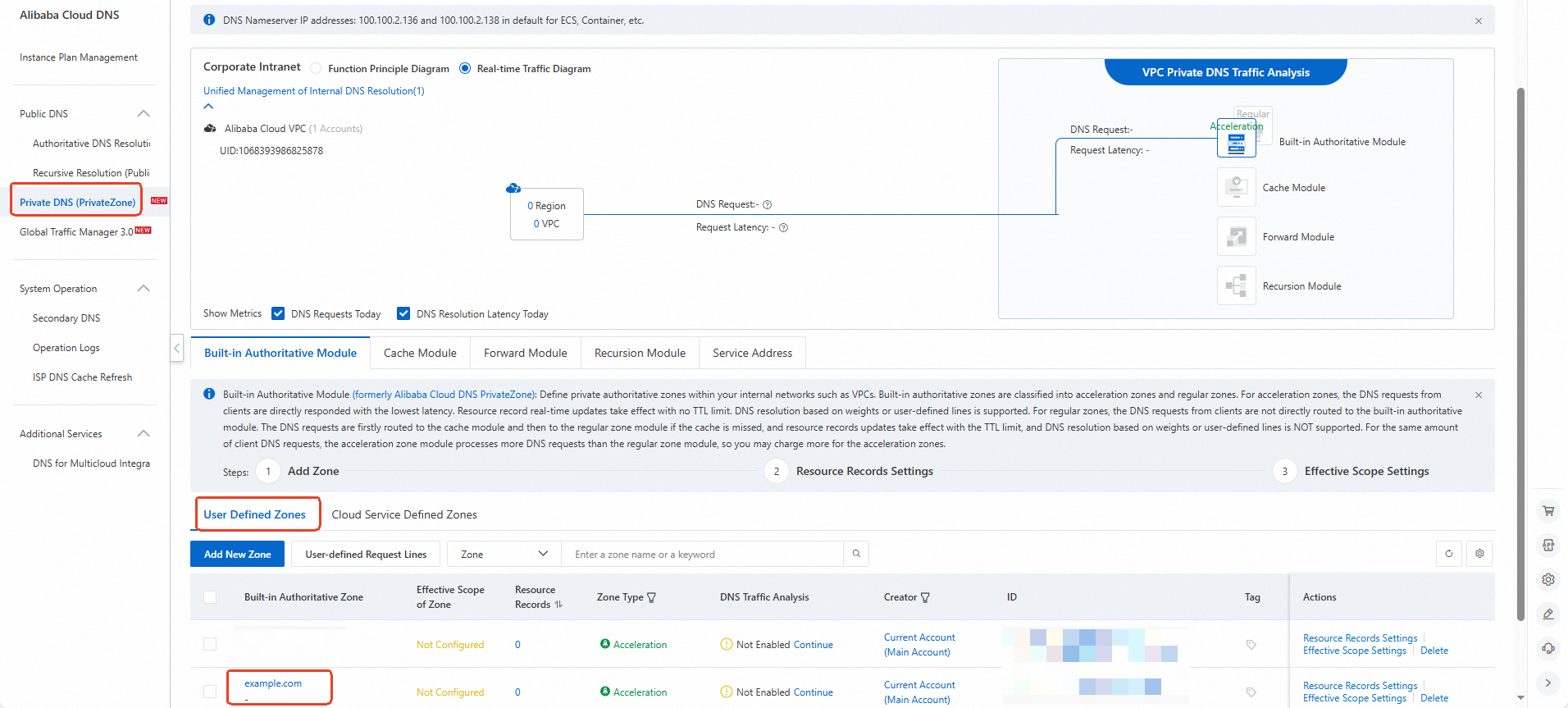Click the pencil feedback icon on the right

click(x=1548, y=614)
